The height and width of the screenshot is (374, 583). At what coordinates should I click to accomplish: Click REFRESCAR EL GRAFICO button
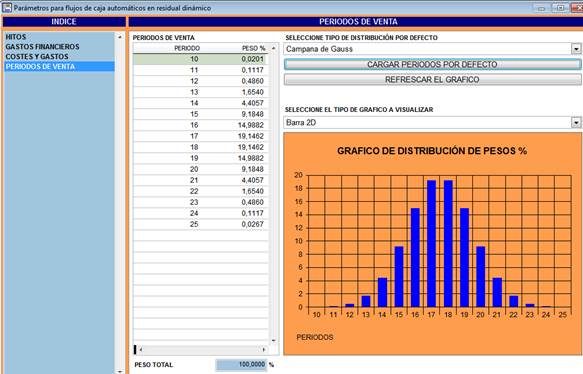coord(432,80)
